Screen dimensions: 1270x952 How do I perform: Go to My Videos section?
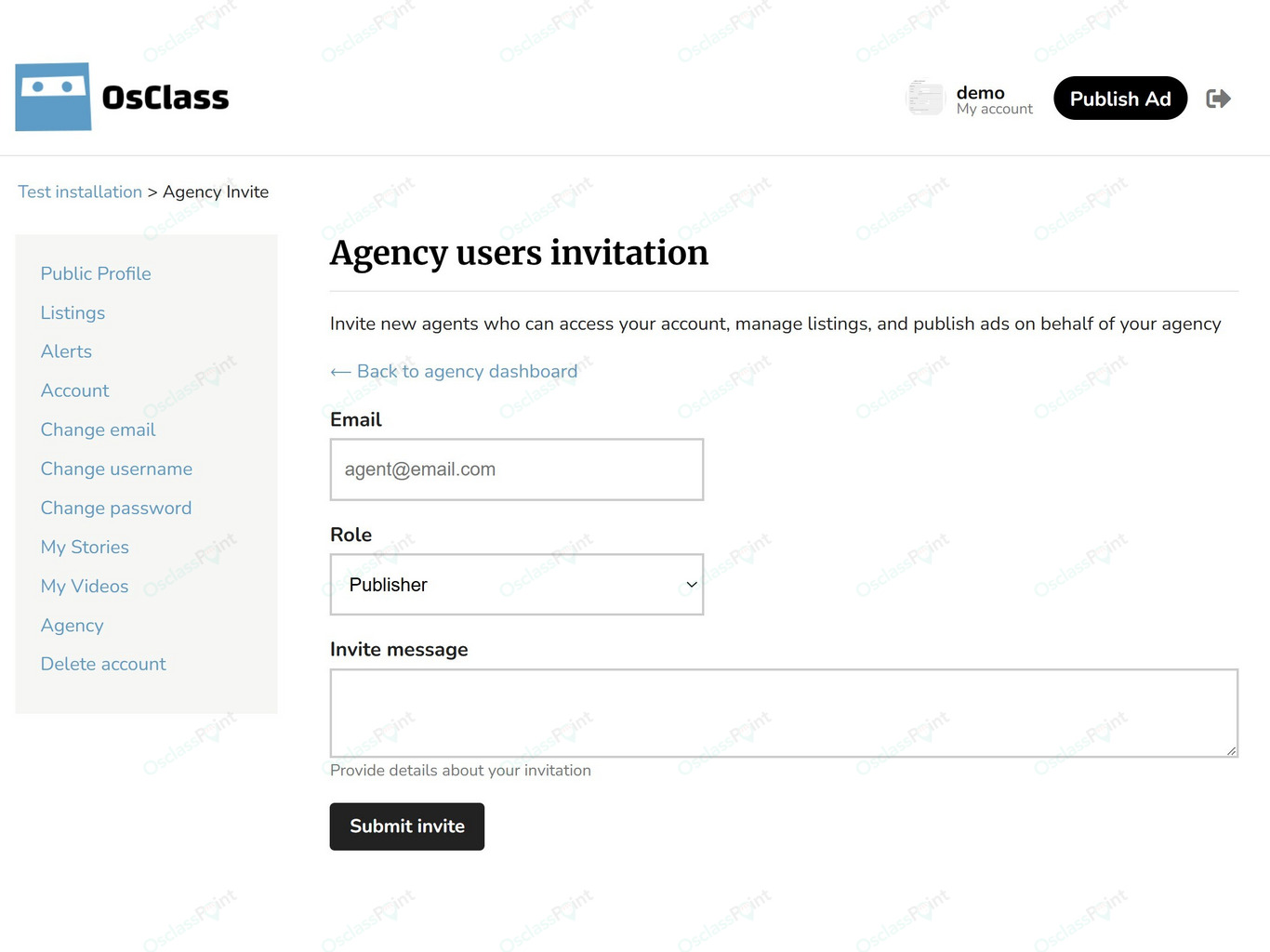coord(85,586)
